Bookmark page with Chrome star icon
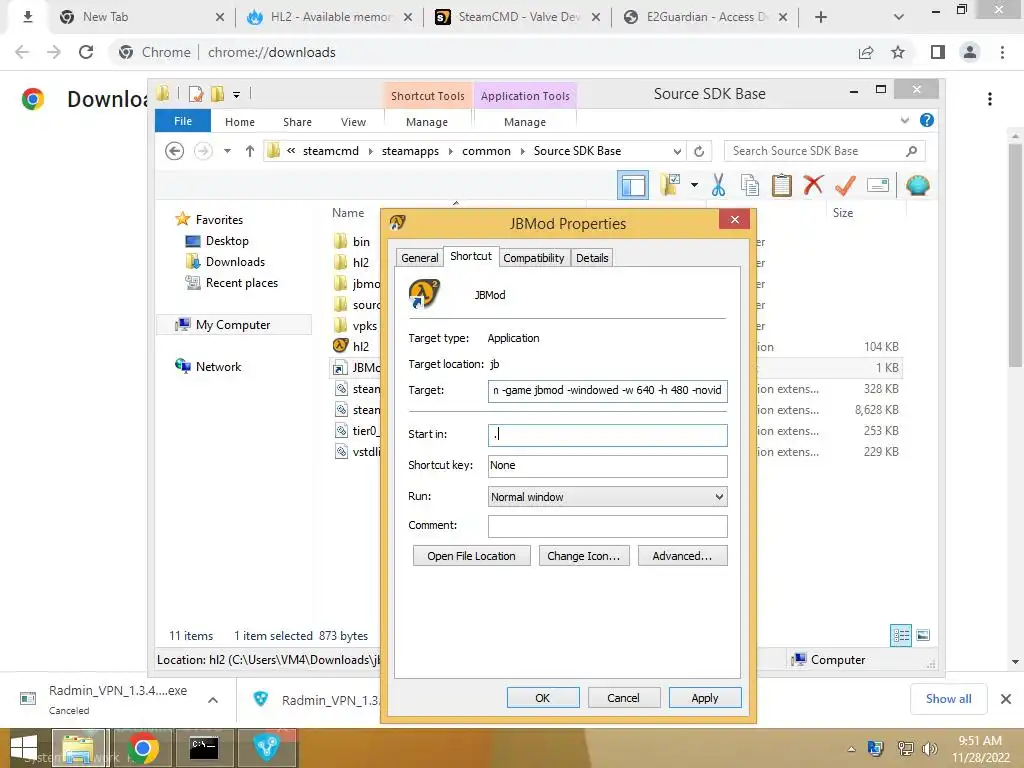The image size is (1024, 768). pos(898,52)
